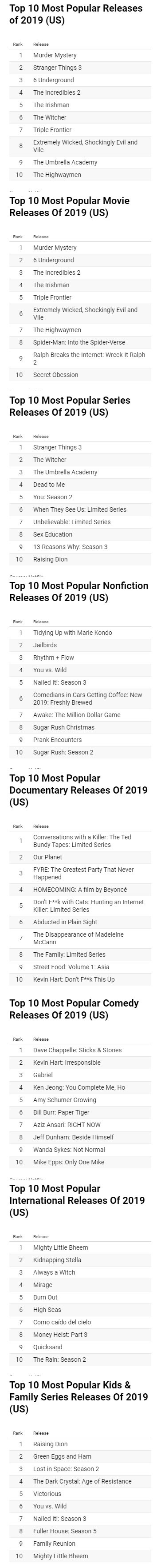Image resolution: width=161 pixels, height=1568 pixels.
Task: Click Ralph Breaks the Internet: Wreck-It Ralph 2
Action: point(80,358)
